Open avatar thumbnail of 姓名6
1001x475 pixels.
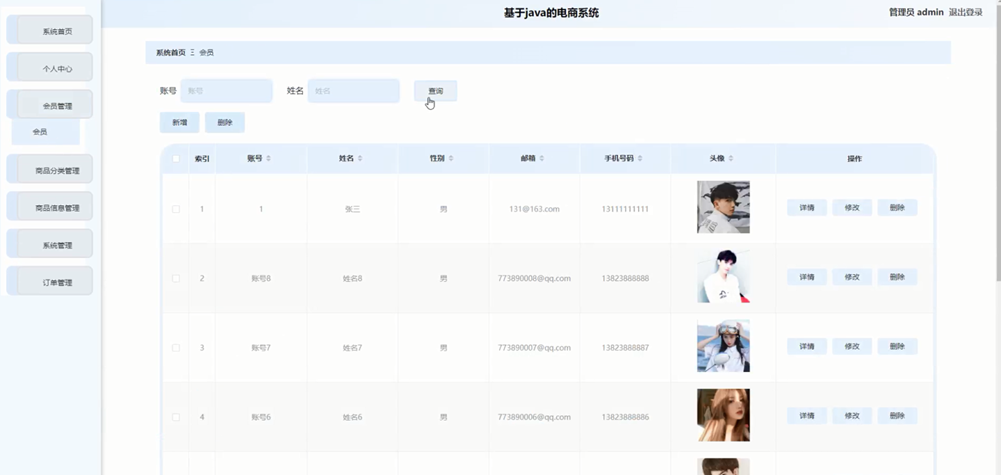pyautogui.click(x=723, y=415)
